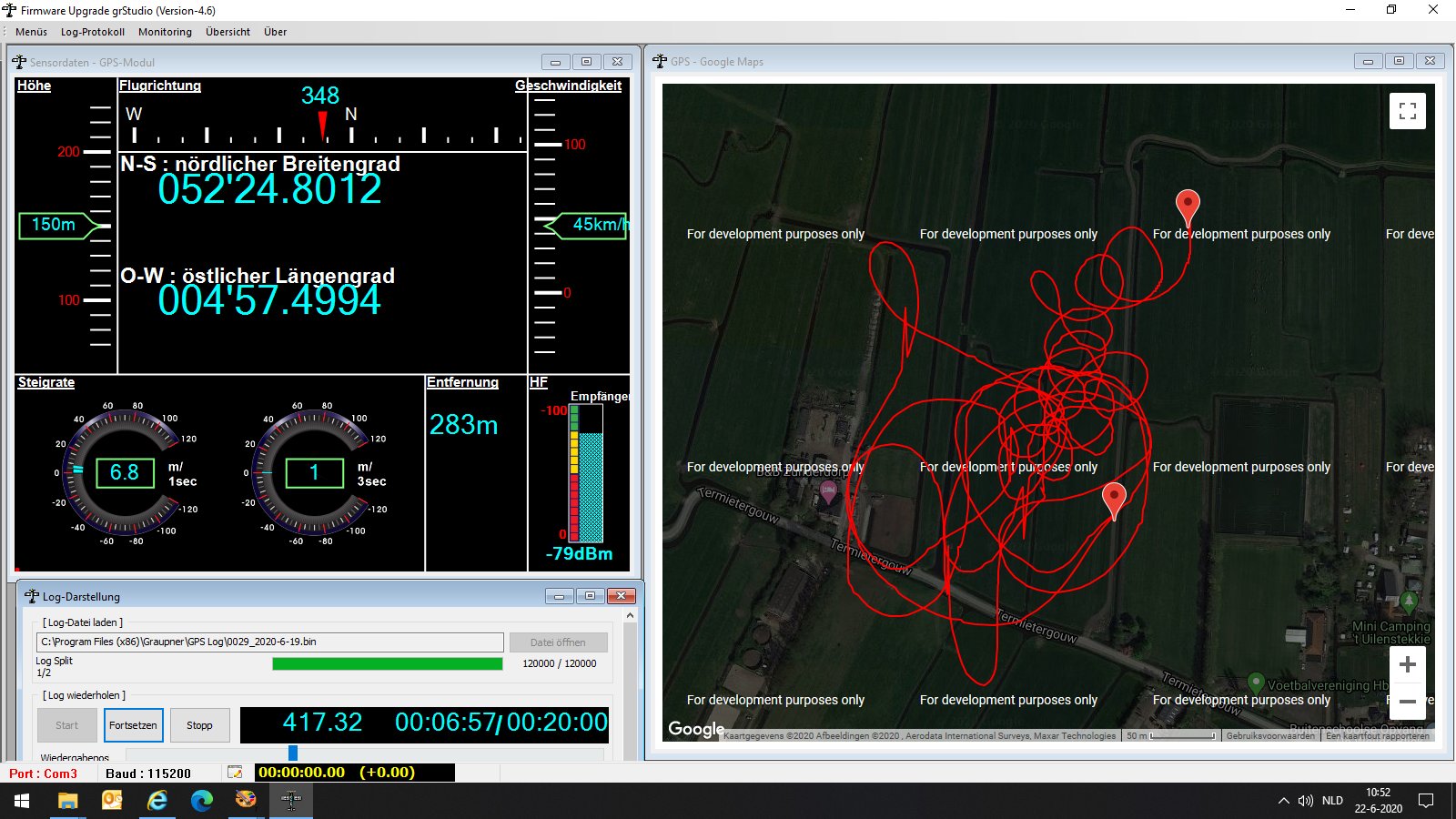This screenshot has height=819, width=1456.
Task: Open the Windows Start menu
Action: point(22,801)
